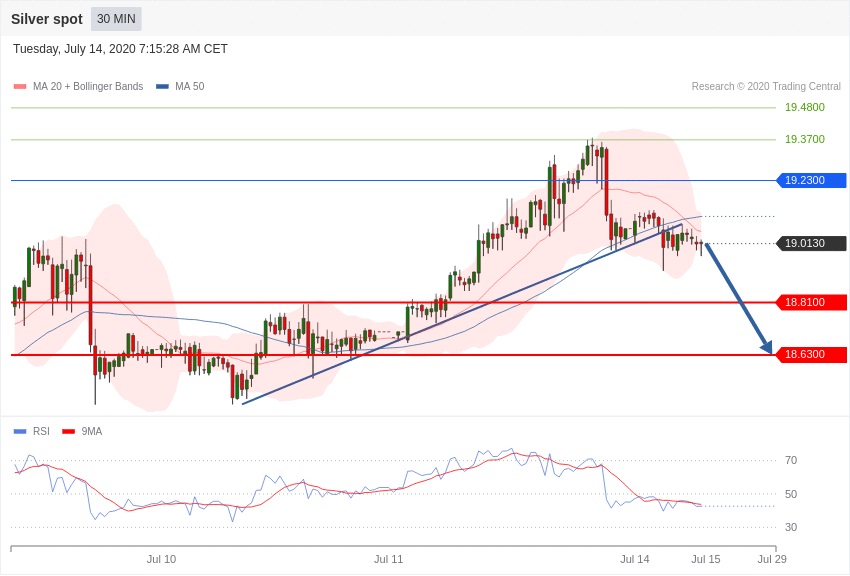850x576 pixels.
Task: Click the red 9MA legend swatch
Action: coord(68,432)
